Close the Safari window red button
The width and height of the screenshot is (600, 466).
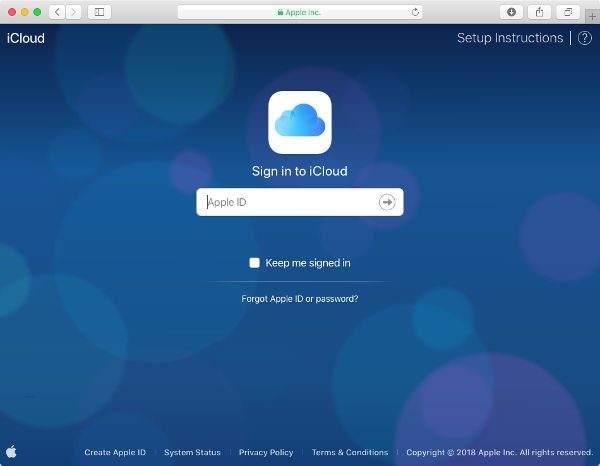pyautogui.click(x=12, y=12)
